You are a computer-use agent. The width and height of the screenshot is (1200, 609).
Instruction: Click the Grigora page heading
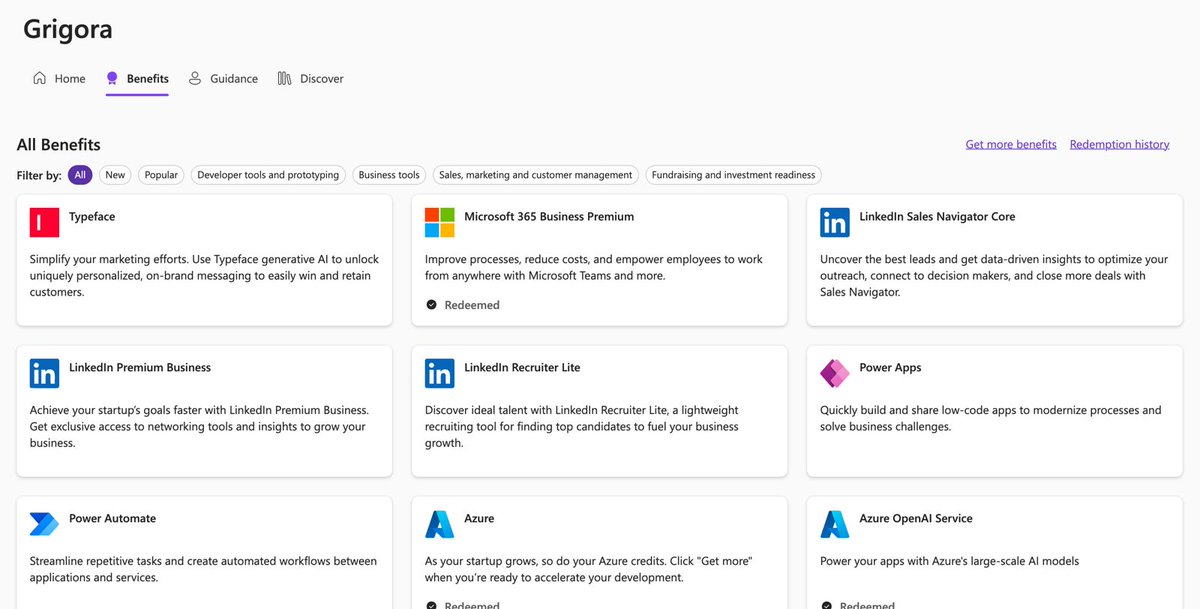[68, 29]
